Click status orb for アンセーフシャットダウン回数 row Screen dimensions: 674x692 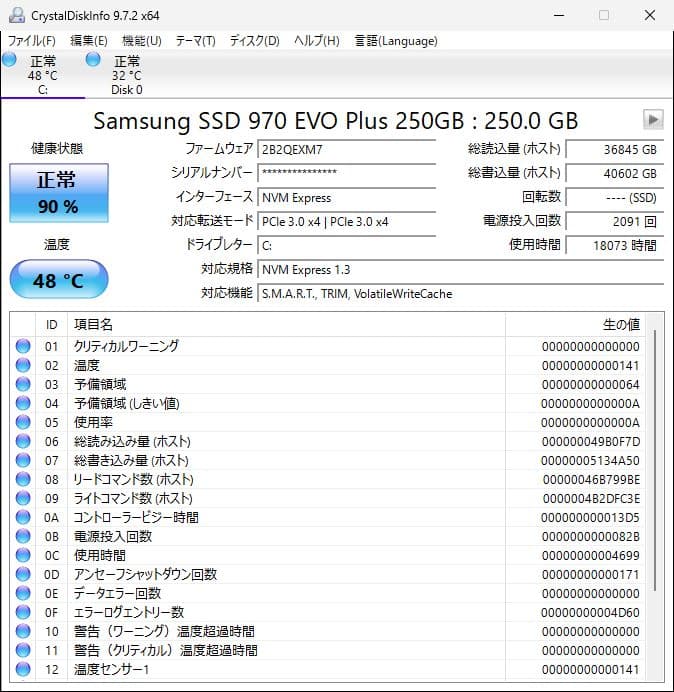(23, 574)
